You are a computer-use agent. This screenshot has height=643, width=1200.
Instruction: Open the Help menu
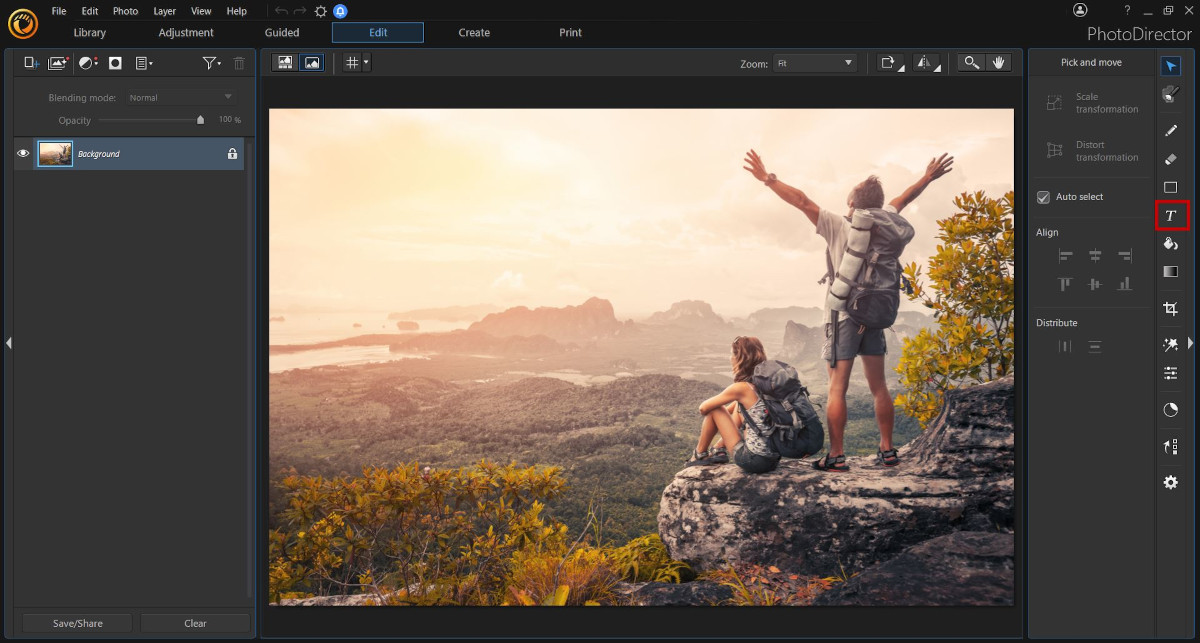point(237,11)
